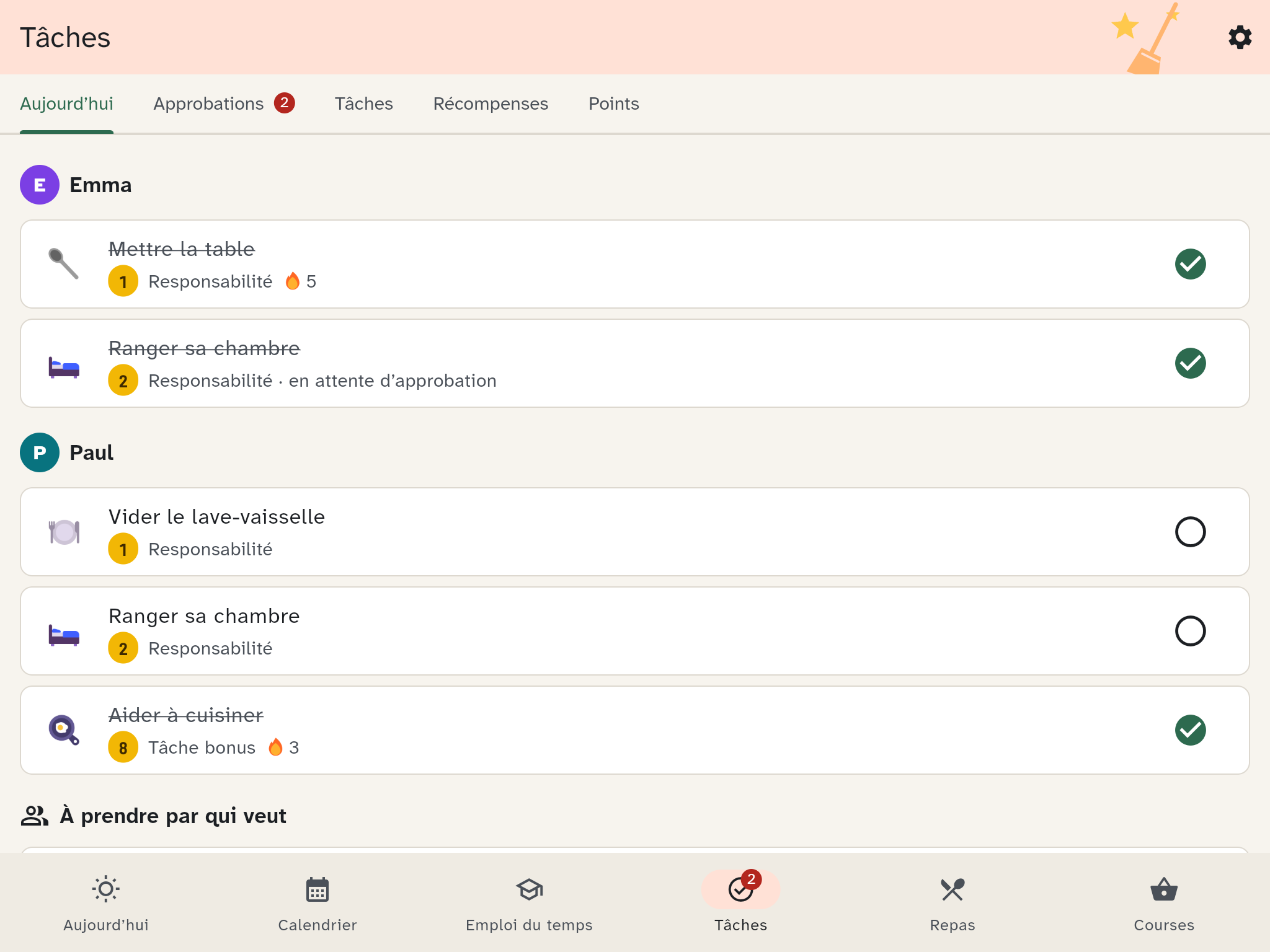Click the plate icon on Vider le lave-vaisselle
The image size is (1270, 952).
coord(64,532)
